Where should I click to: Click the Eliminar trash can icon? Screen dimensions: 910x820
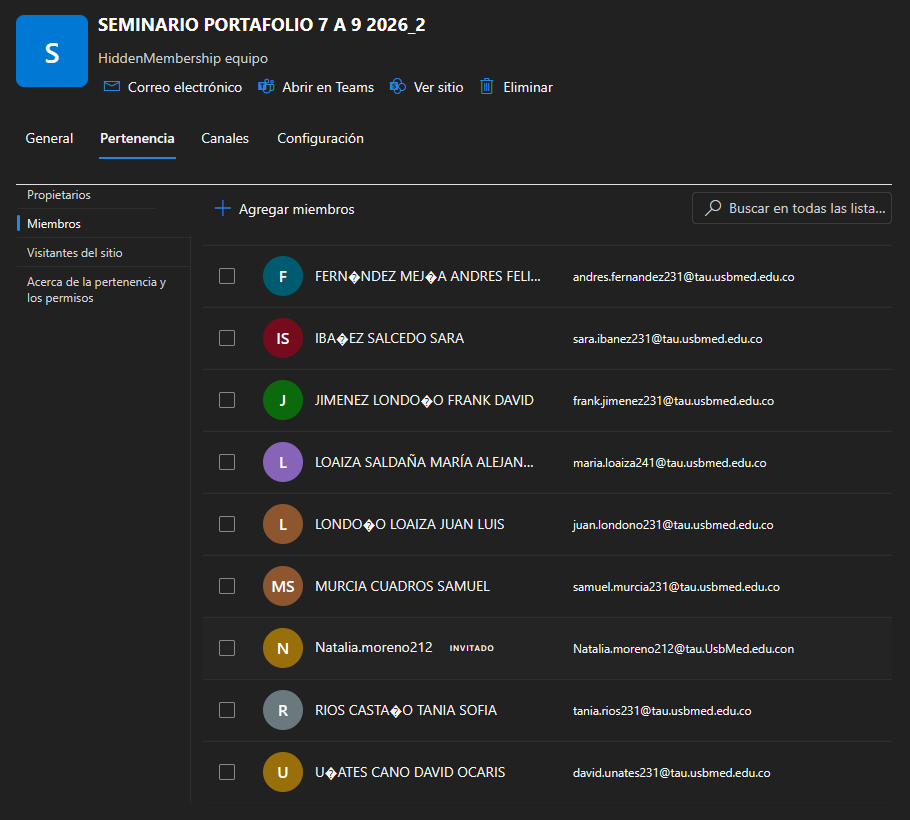[x=487, y=86]
